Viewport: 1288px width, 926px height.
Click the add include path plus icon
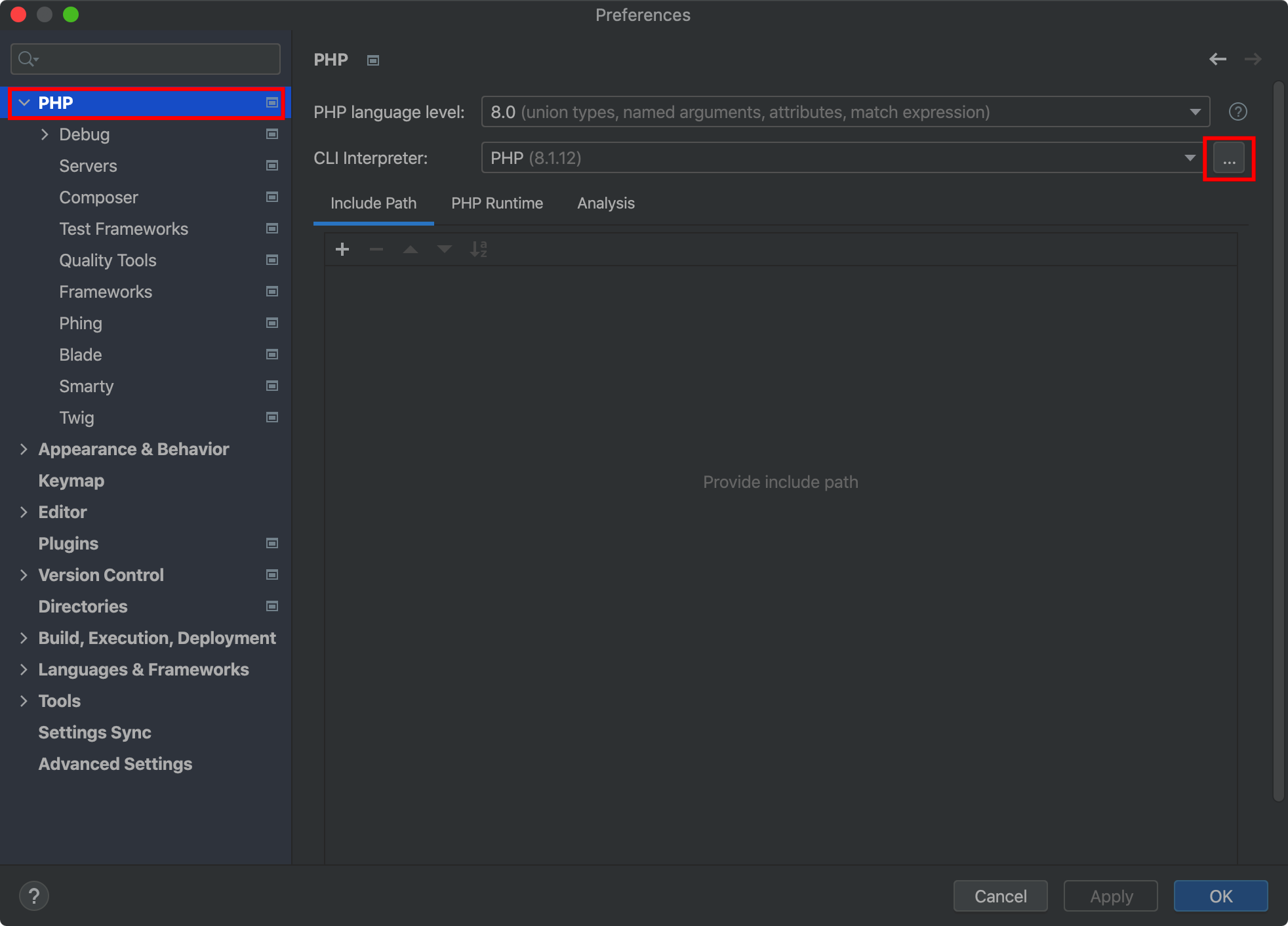tap(342, 249)
